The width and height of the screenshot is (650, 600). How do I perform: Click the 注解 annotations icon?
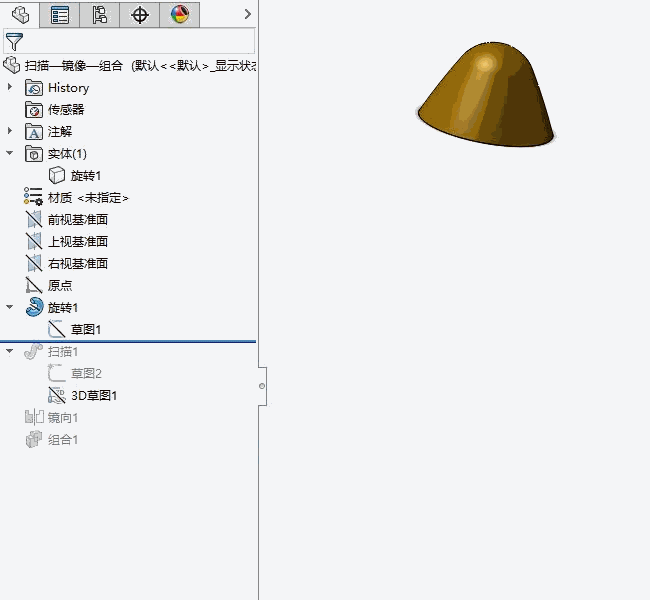tap(34, 132)
